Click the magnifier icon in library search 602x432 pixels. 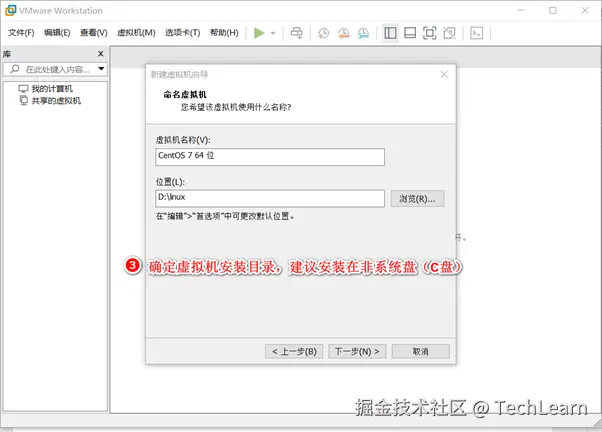(15, 69)
